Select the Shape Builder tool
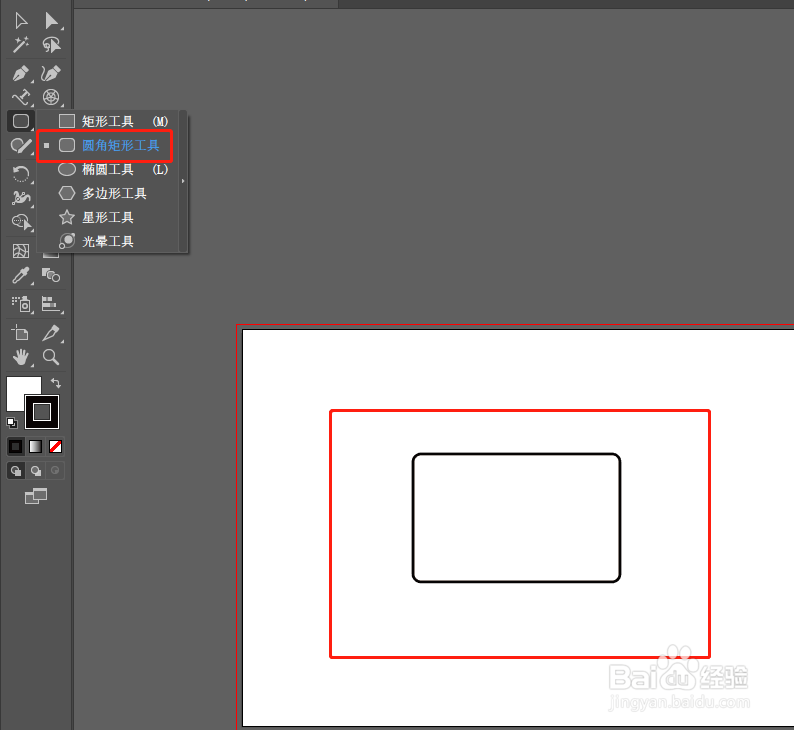Screen dimensions: 794x730 pos(21,222)
